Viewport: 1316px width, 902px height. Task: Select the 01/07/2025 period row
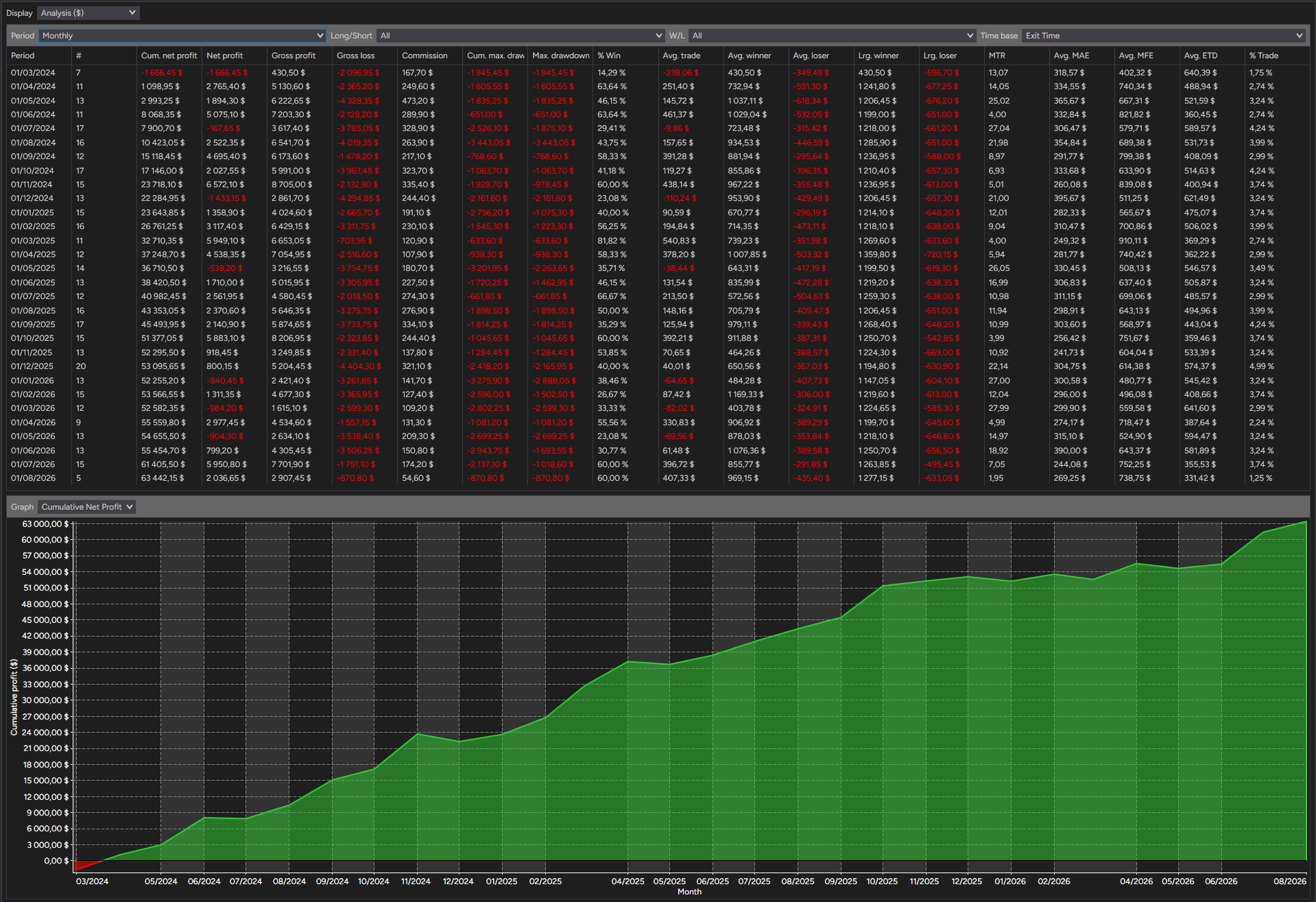tap(657, 296)
